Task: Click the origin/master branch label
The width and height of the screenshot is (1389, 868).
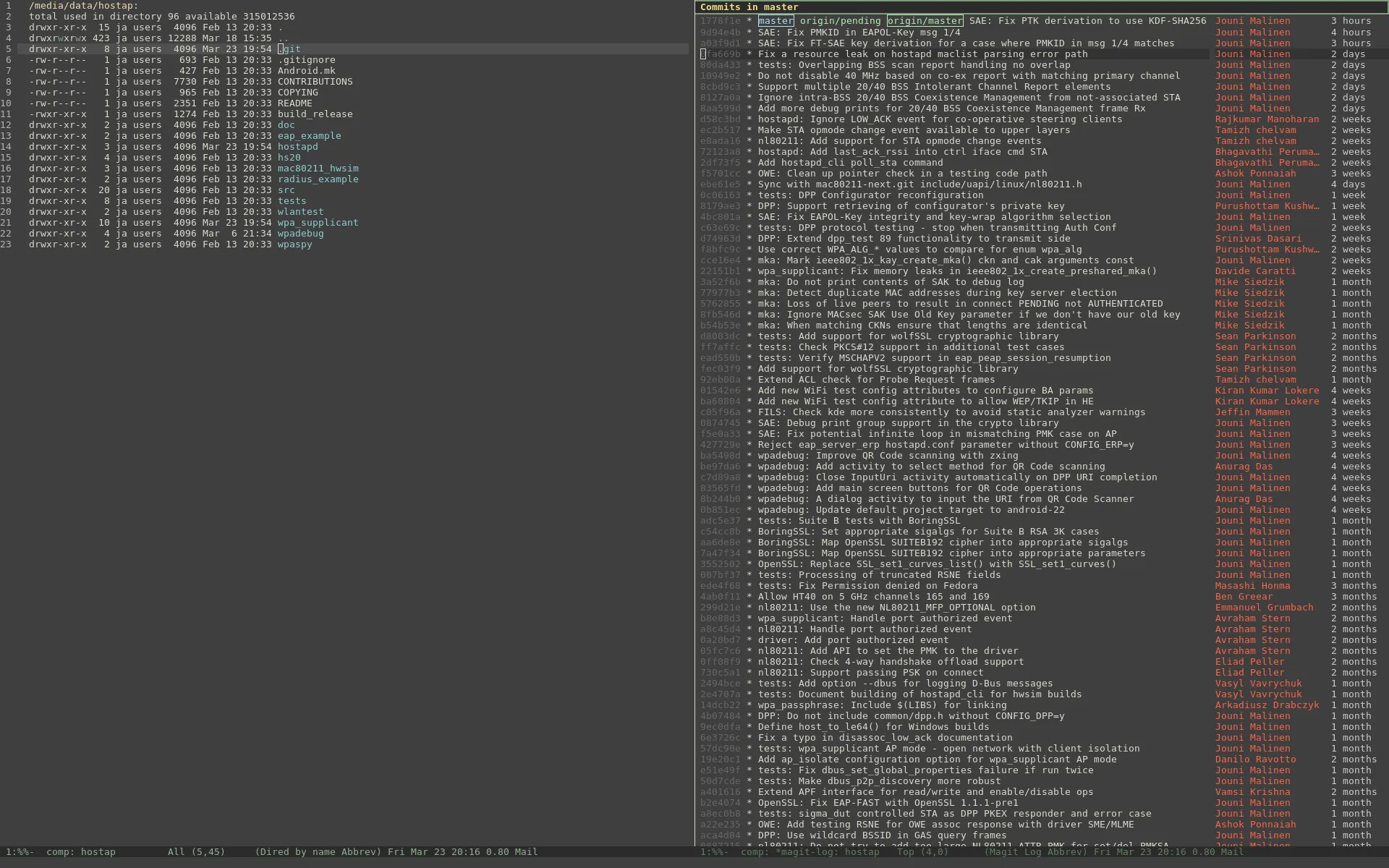Action: pyautogui.click(x=925, y=21)
